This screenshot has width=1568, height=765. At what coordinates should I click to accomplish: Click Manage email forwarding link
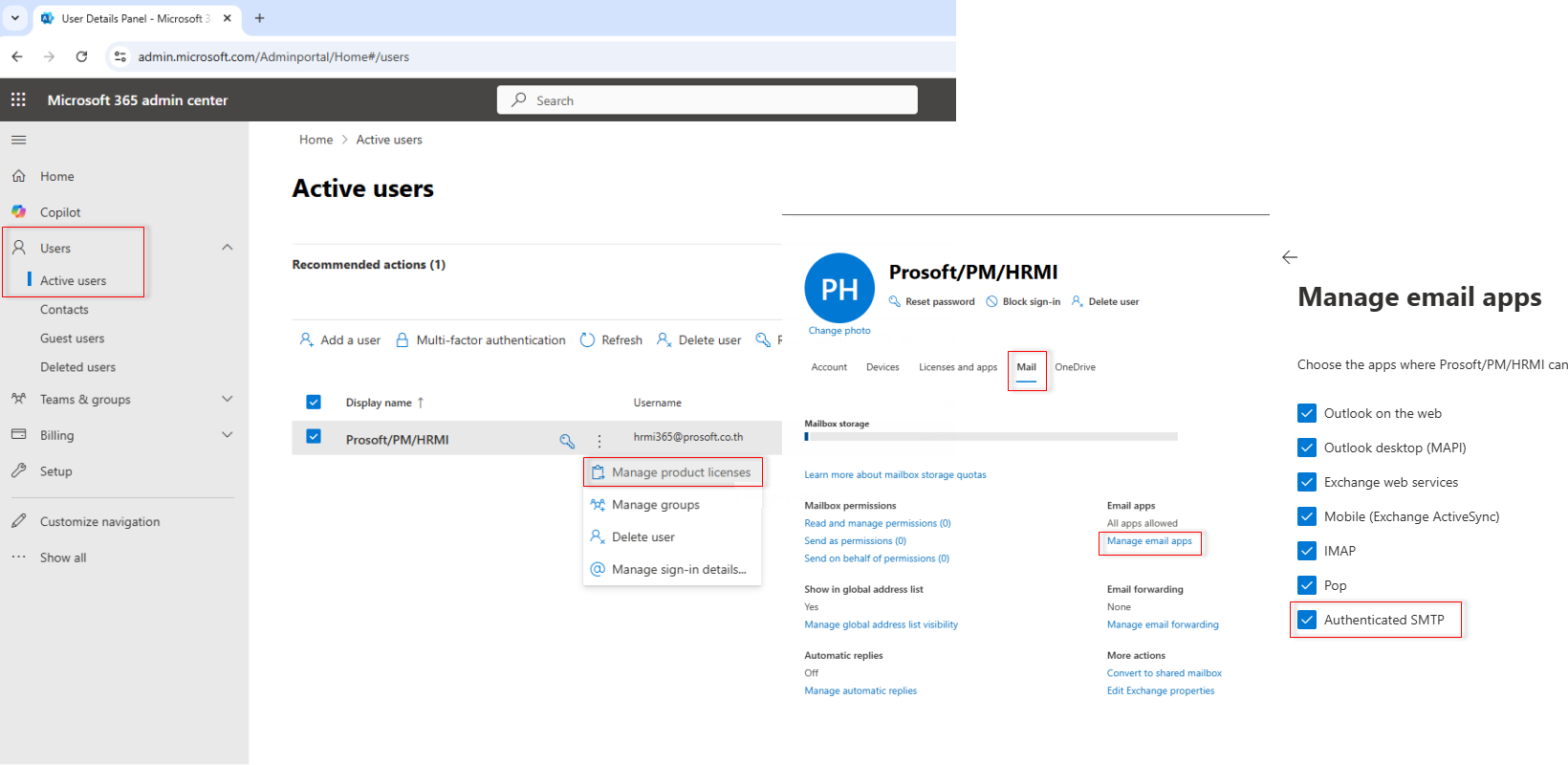click(1163, 624)
